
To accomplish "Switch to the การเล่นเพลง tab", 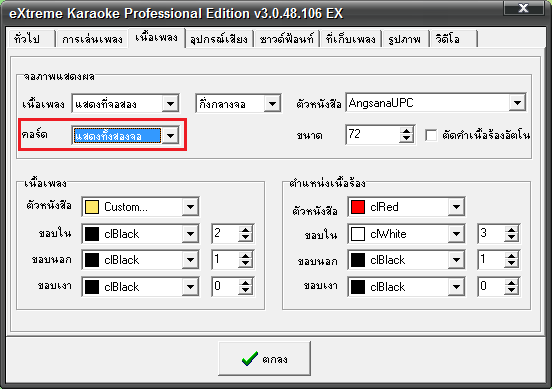I will click(x=92, y=38).
